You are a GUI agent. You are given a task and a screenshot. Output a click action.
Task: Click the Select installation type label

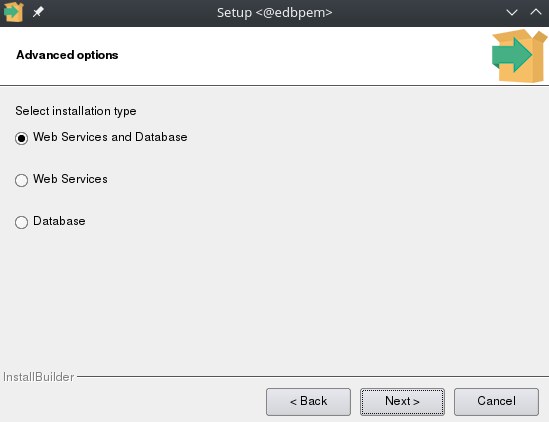(x=76, y=111)
